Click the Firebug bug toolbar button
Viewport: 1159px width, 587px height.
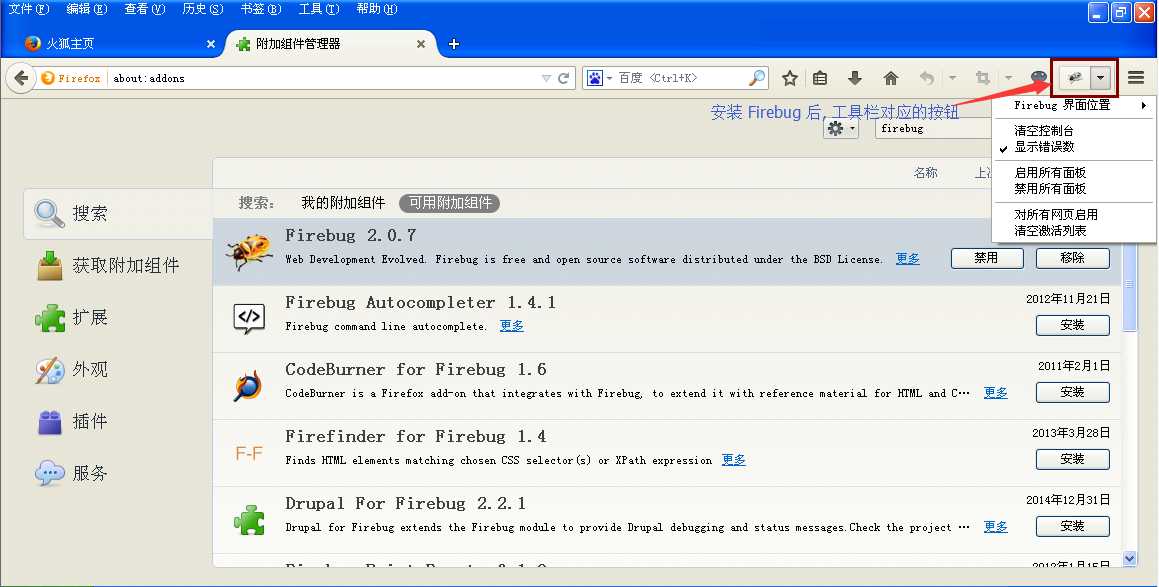(1075, 78)
